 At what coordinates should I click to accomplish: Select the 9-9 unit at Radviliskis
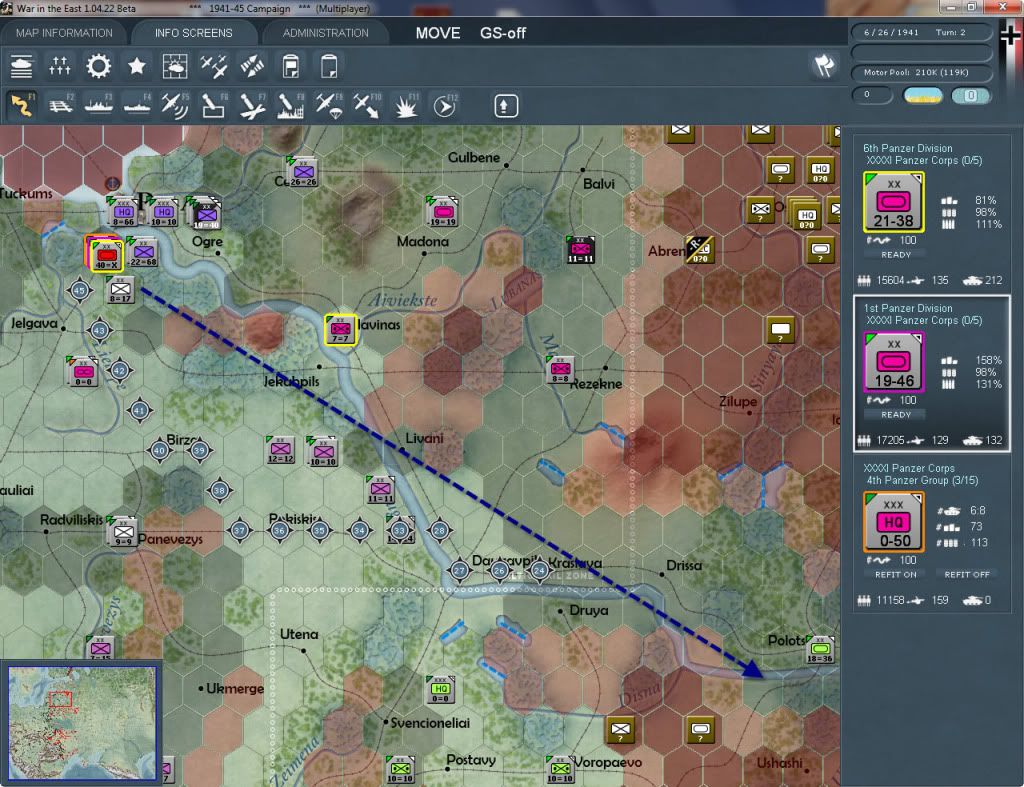[123, 532]
